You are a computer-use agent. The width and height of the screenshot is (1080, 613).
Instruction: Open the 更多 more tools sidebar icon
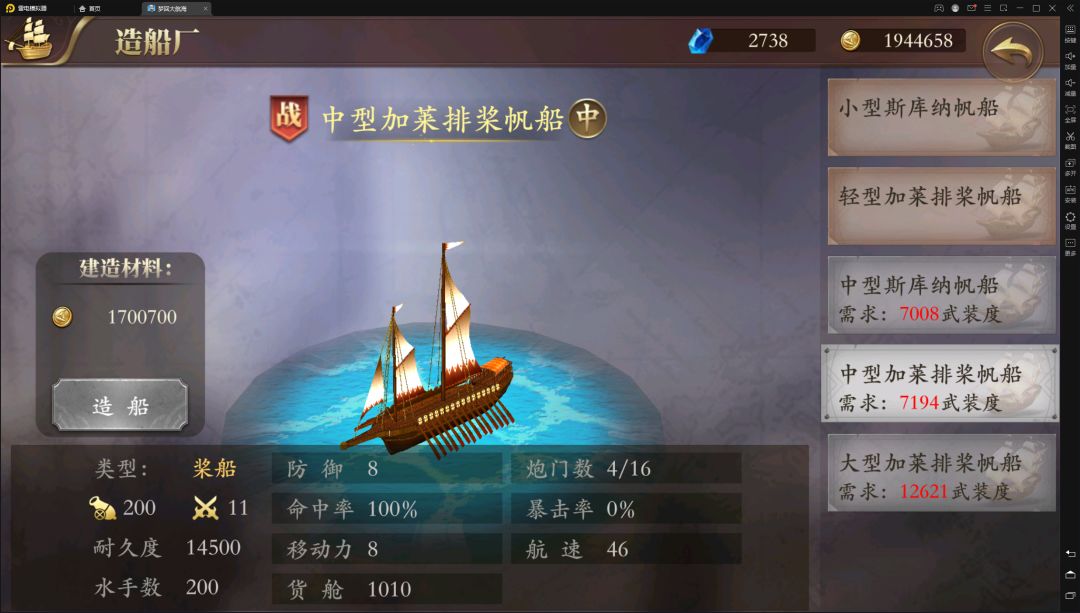pos(1070,247)
